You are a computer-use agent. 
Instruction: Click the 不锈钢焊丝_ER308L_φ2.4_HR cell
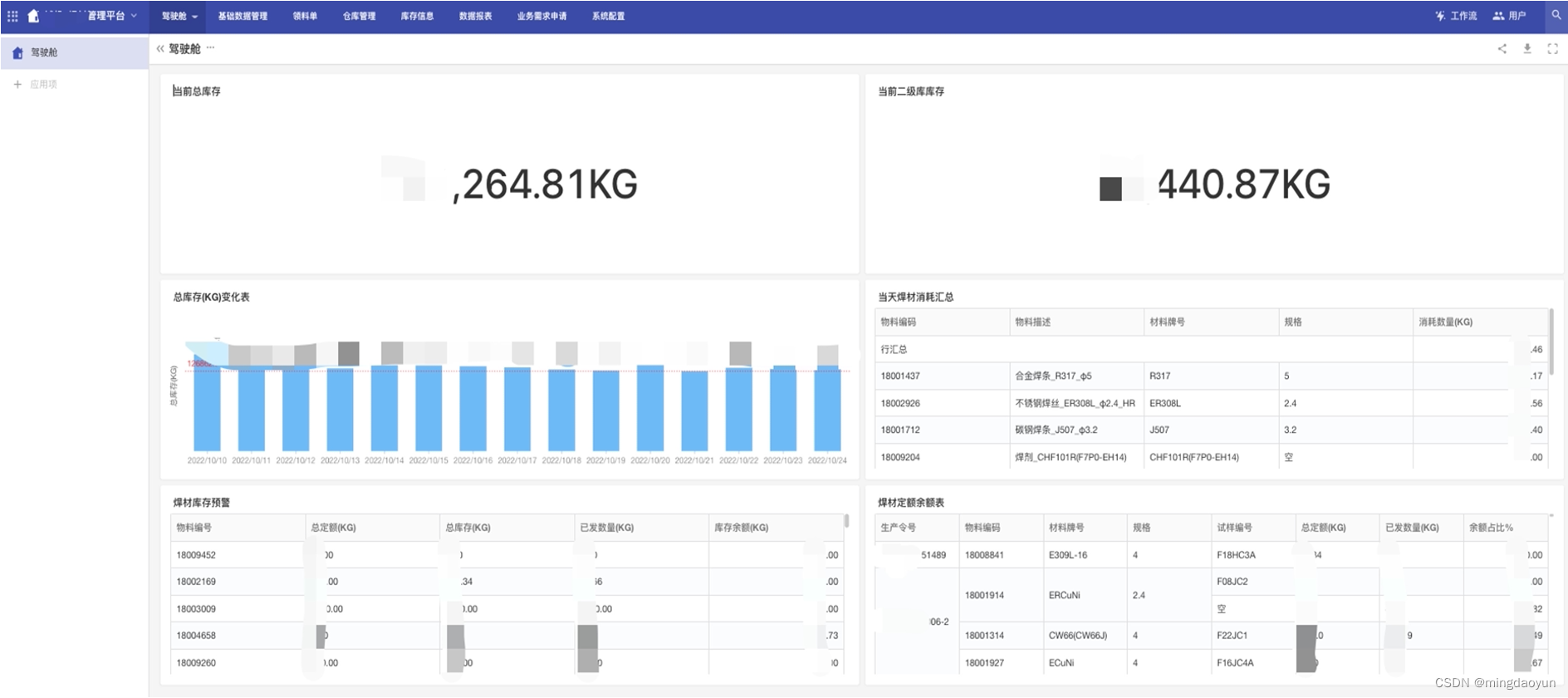[1076, 404]
